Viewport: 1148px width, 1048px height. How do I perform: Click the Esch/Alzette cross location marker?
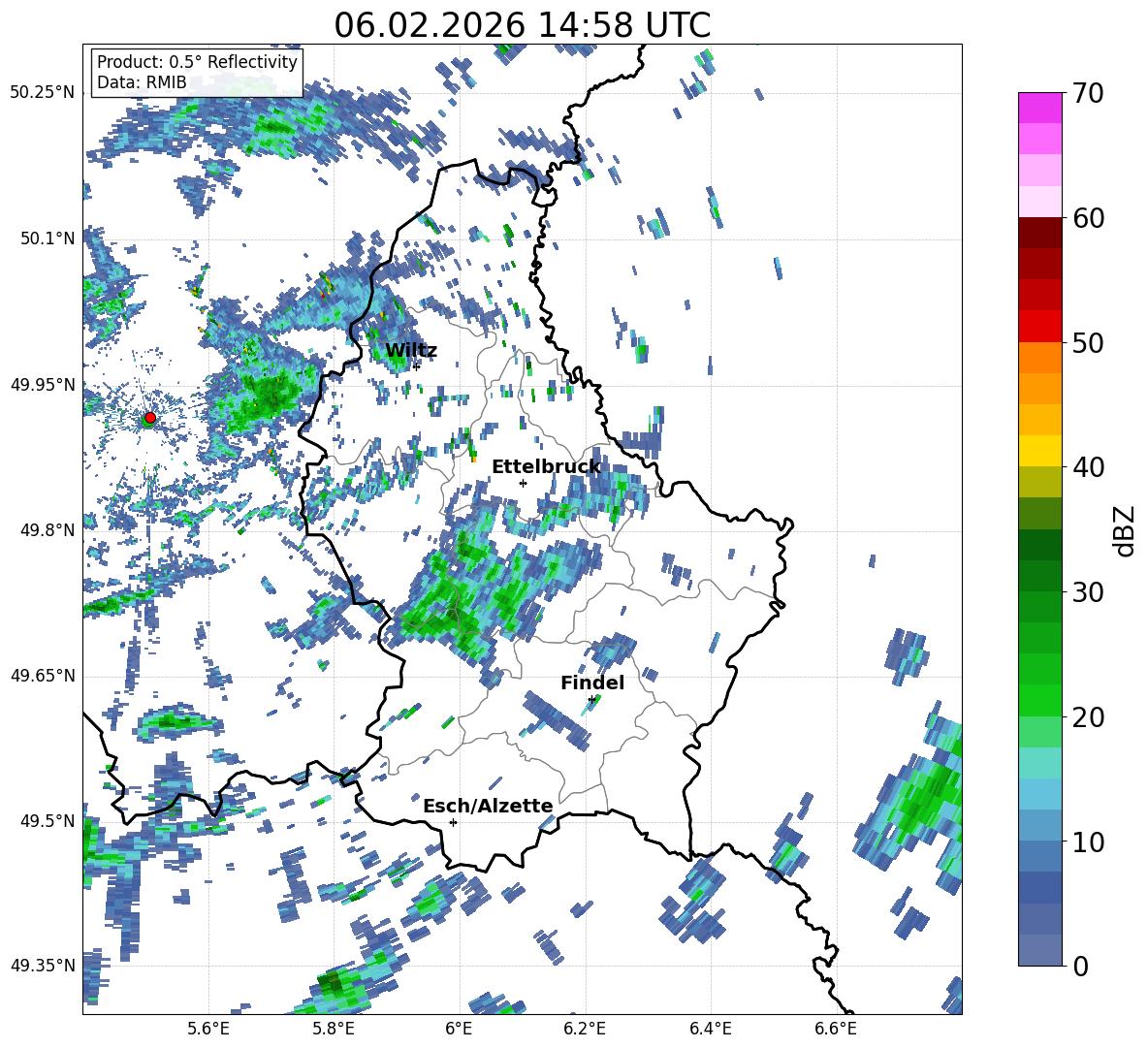(453, 822)
